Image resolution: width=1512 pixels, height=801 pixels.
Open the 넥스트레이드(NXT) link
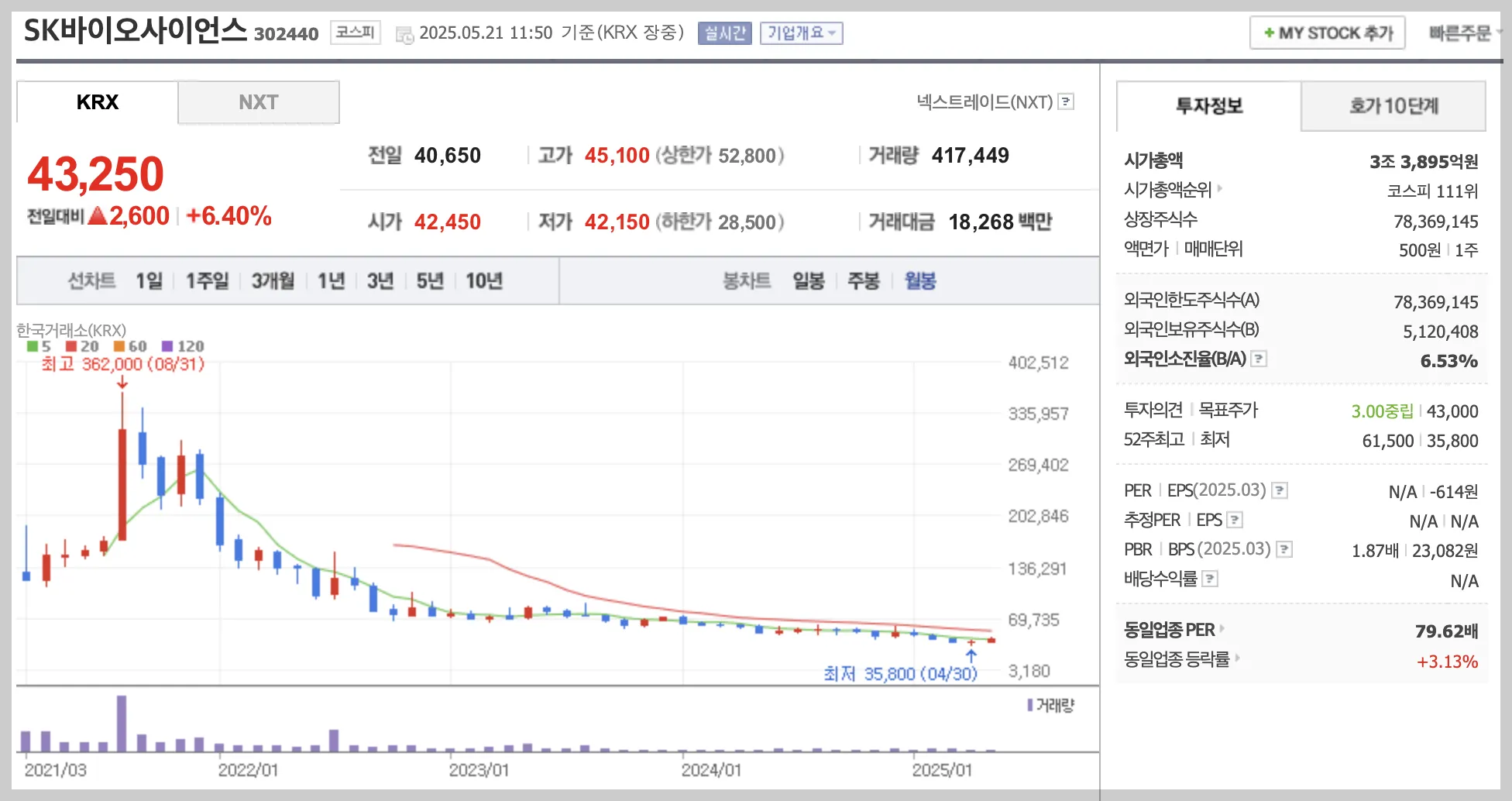tap(985, 101)
